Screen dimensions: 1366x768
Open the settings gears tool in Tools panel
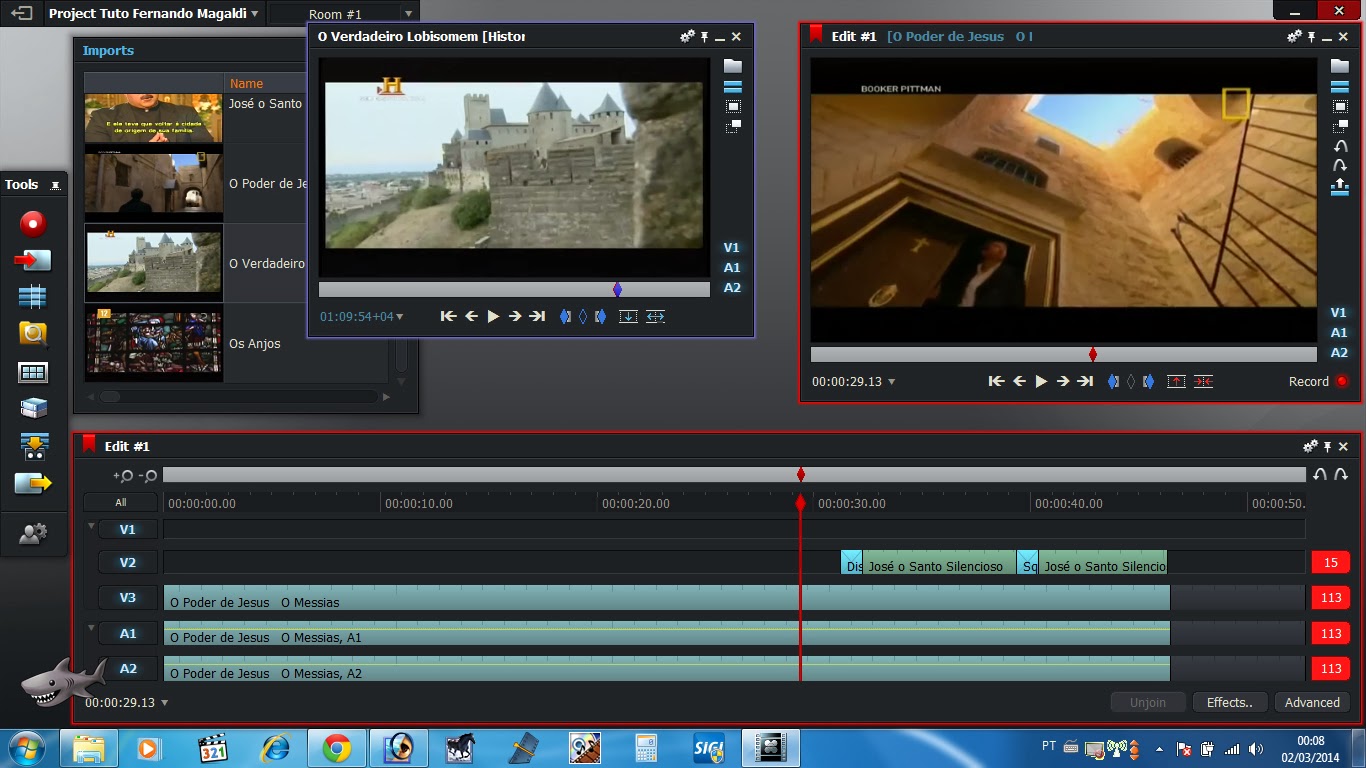tap(33, 534)
